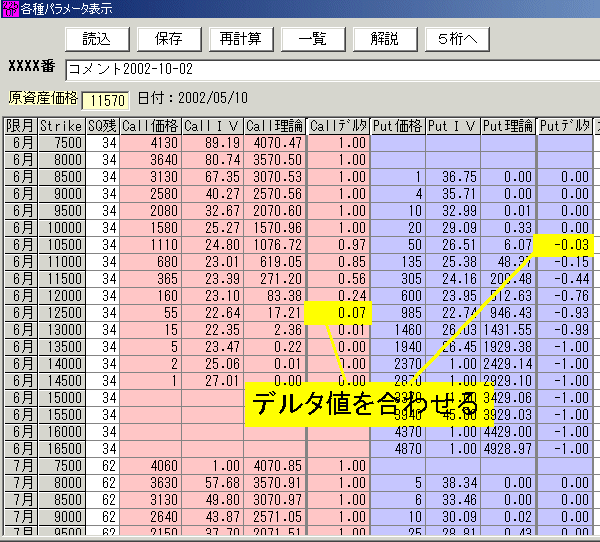Viewport: 600px width, 542px height.
Task: Select the Put I V column header
Action: click(x=453, y=126)
